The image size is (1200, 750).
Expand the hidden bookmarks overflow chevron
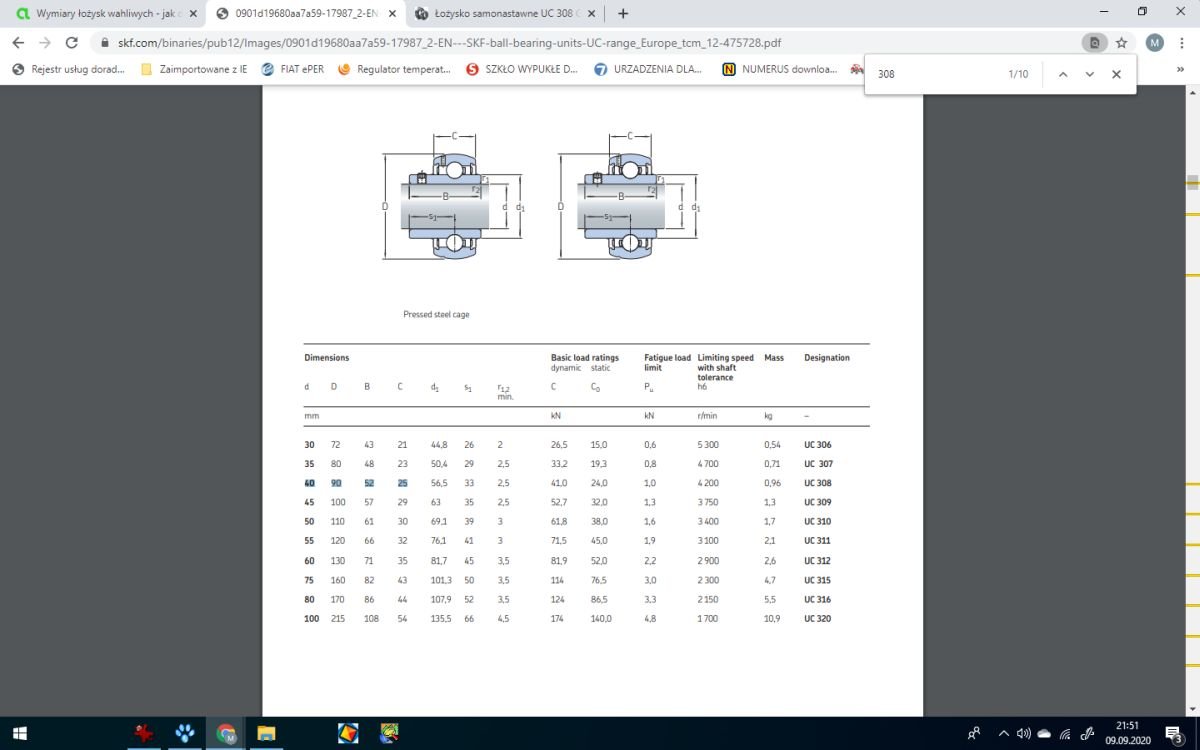coord(1181,70)
